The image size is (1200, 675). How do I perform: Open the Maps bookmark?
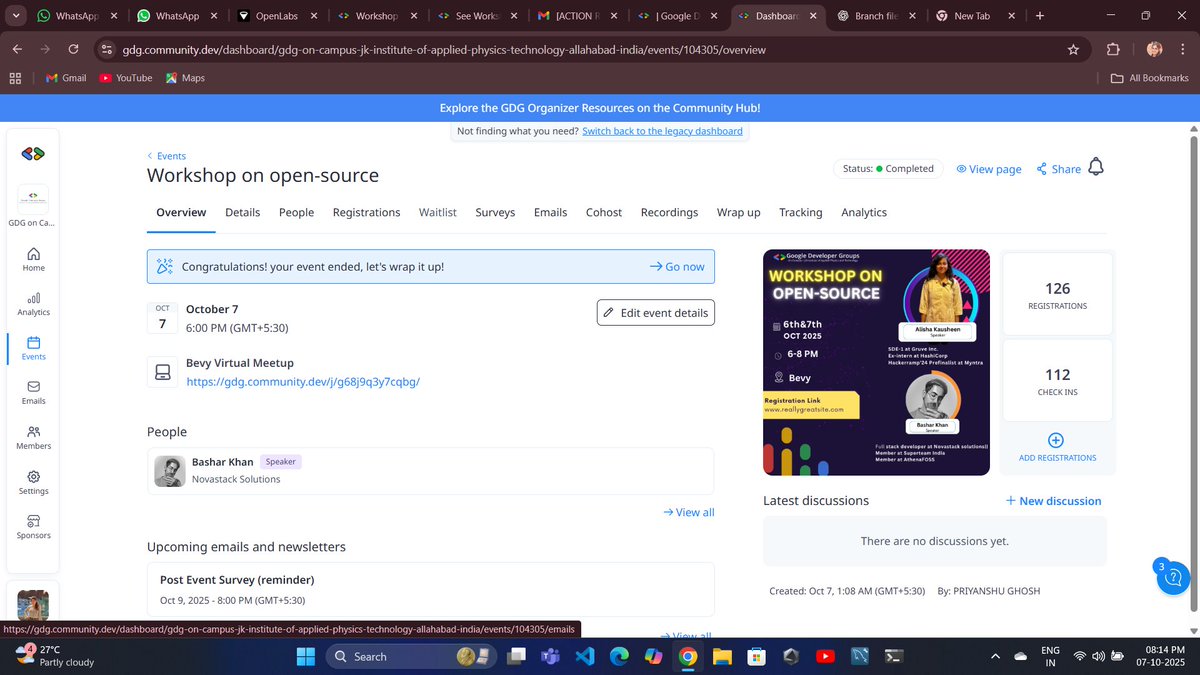[185, 78]
